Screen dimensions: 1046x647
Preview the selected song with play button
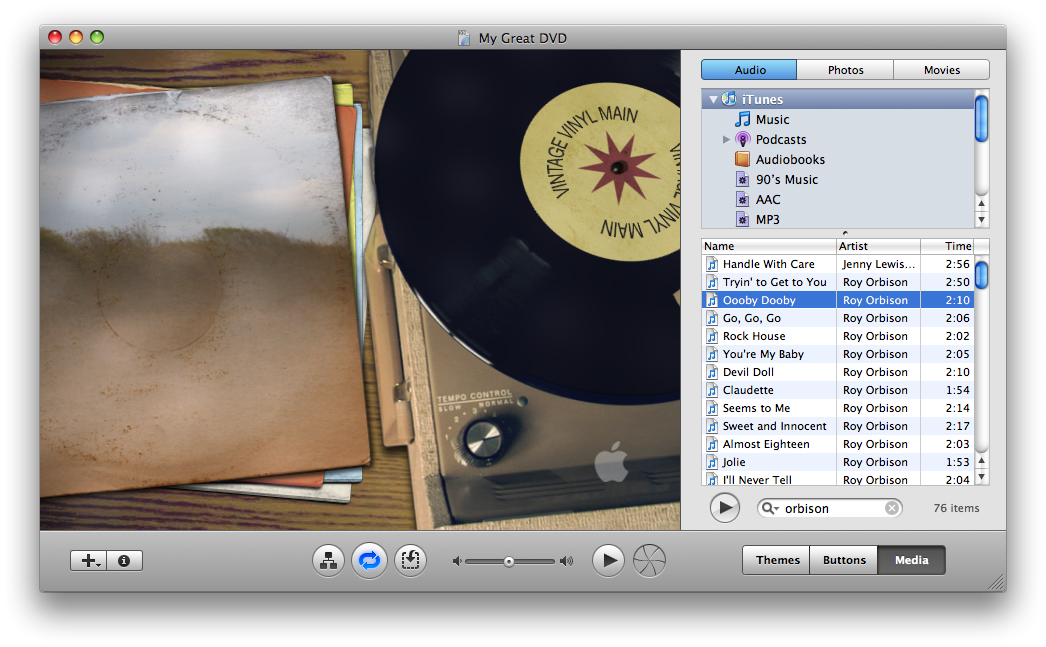coord(724,508)
